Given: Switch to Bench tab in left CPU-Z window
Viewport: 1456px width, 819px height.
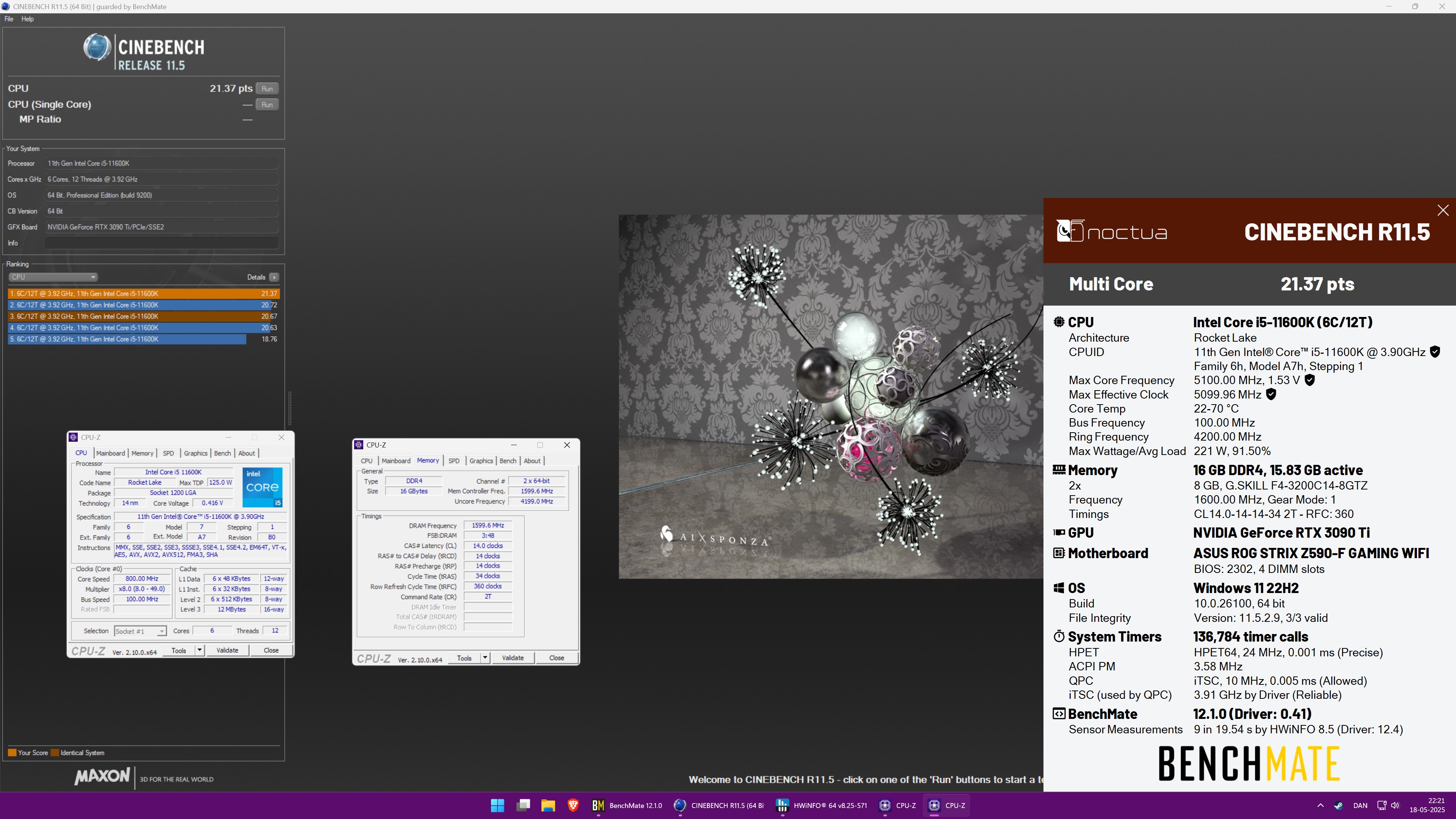Looking at the screenshot, I should click(x=223, y=453).
